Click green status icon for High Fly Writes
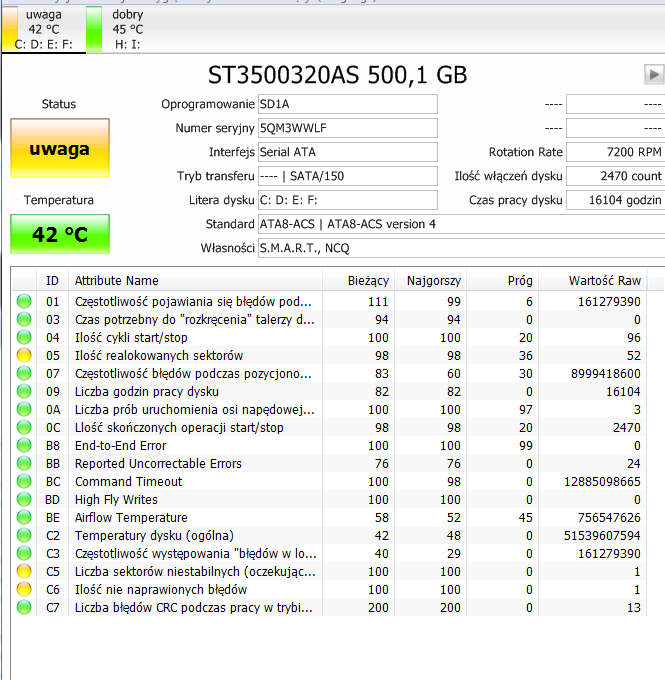This screenshot has width=665, height=680. click(24, 500)
